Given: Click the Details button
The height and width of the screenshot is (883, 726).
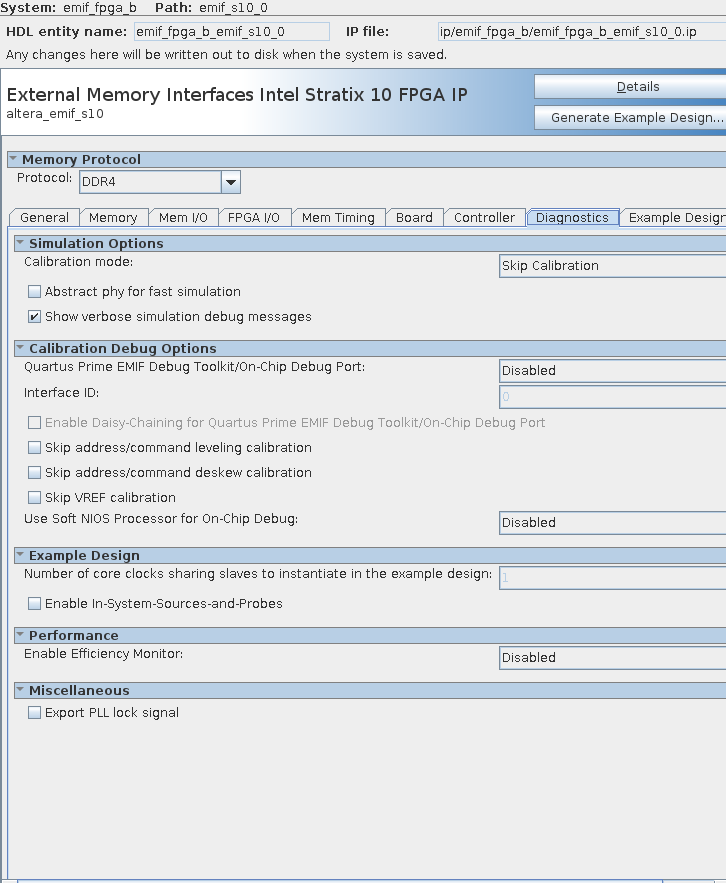Looking at the screenshot, I should click(630, 87).
